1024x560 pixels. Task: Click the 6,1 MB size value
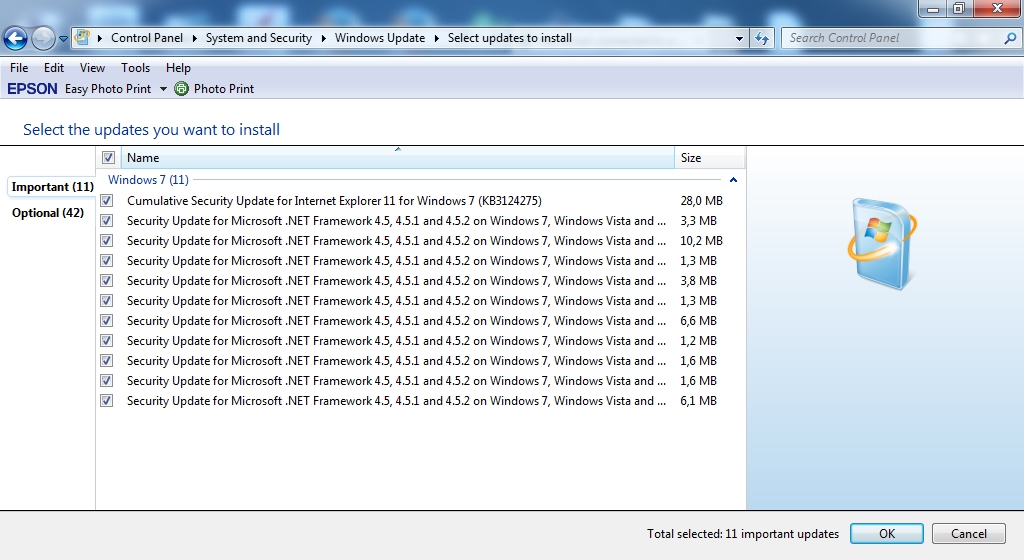click(x=698, y=401)
